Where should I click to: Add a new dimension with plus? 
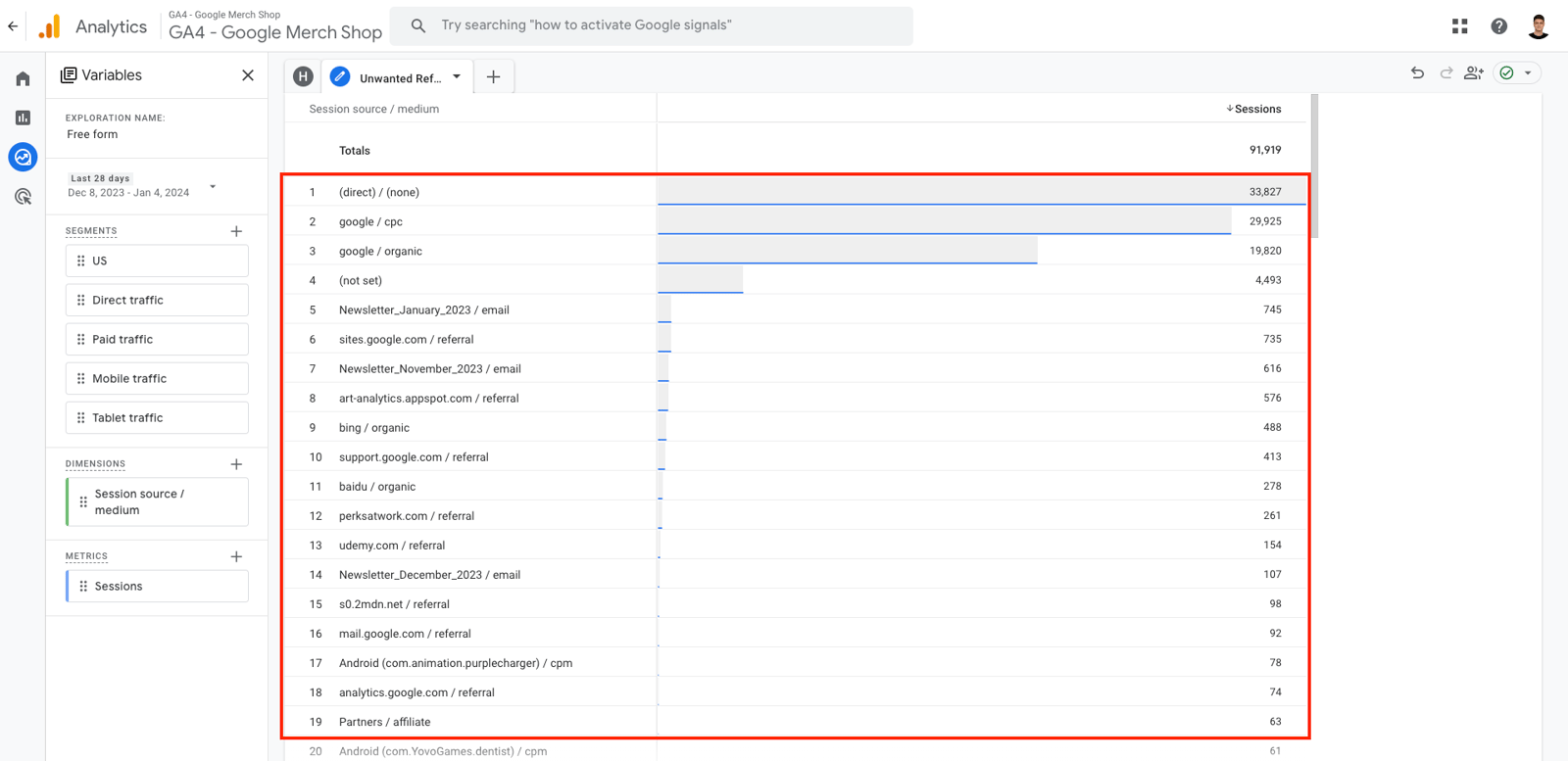[236, 464]
